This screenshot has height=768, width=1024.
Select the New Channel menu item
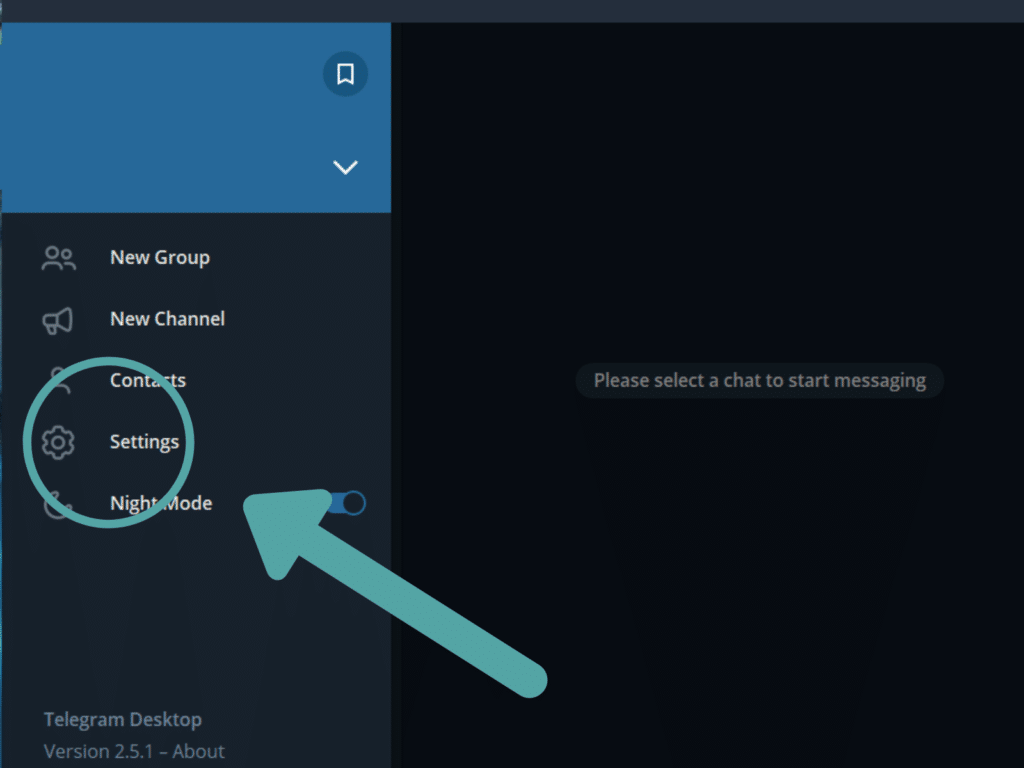click(x=196, y=319)
